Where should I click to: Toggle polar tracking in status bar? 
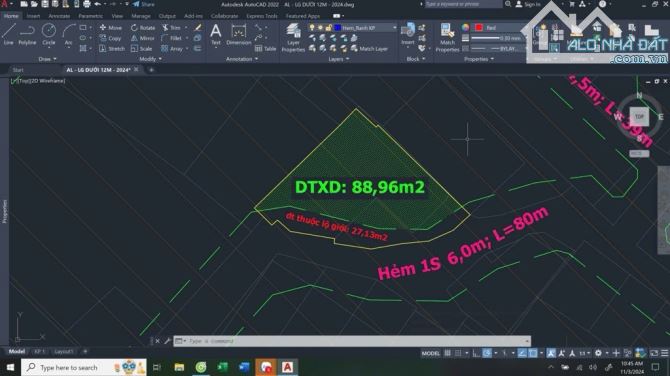pyautogui.click(x=487, y=353)
